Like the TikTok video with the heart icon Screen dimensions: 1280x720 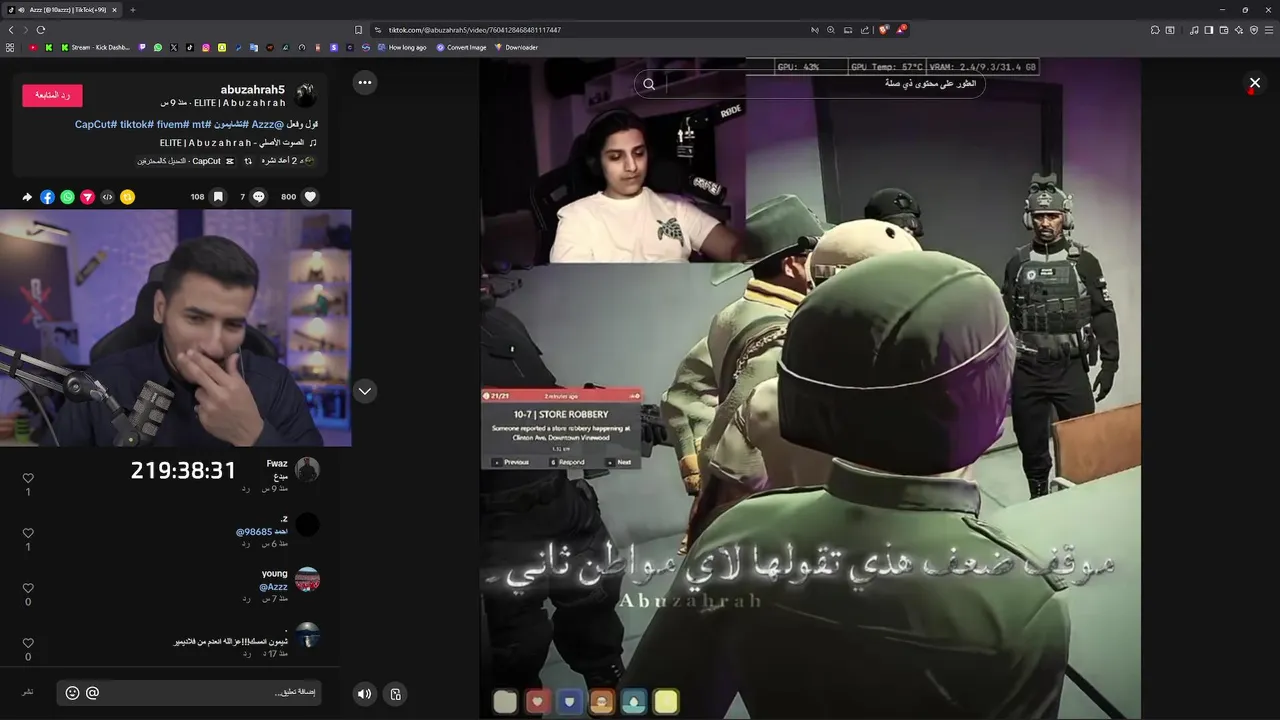point(310,197)
